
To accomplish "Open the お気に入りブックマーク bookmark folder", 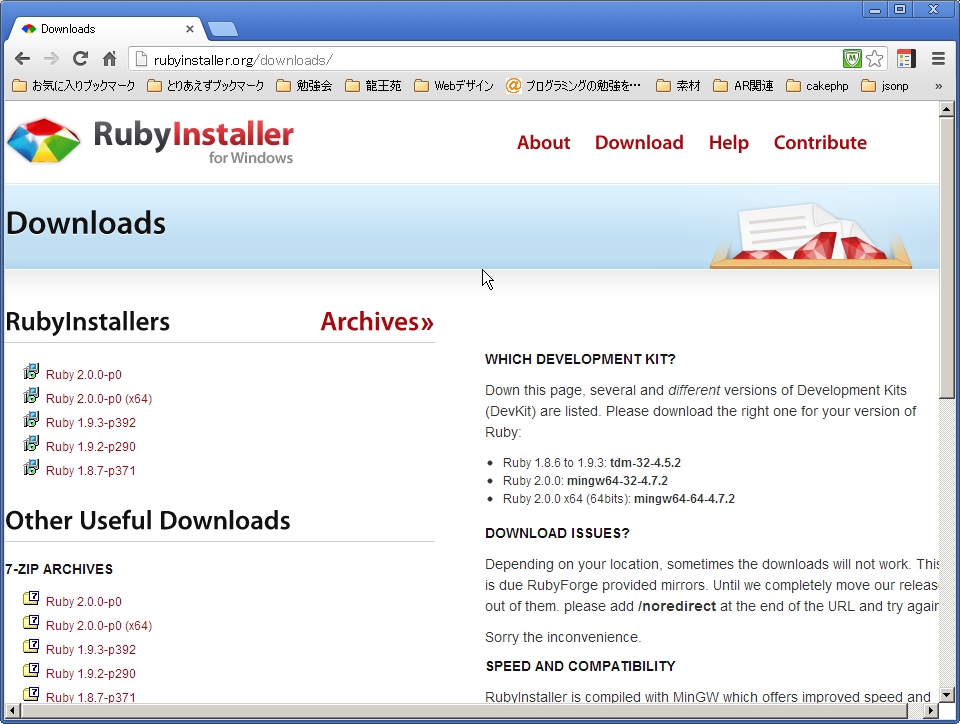I will (x=74, y=86).
